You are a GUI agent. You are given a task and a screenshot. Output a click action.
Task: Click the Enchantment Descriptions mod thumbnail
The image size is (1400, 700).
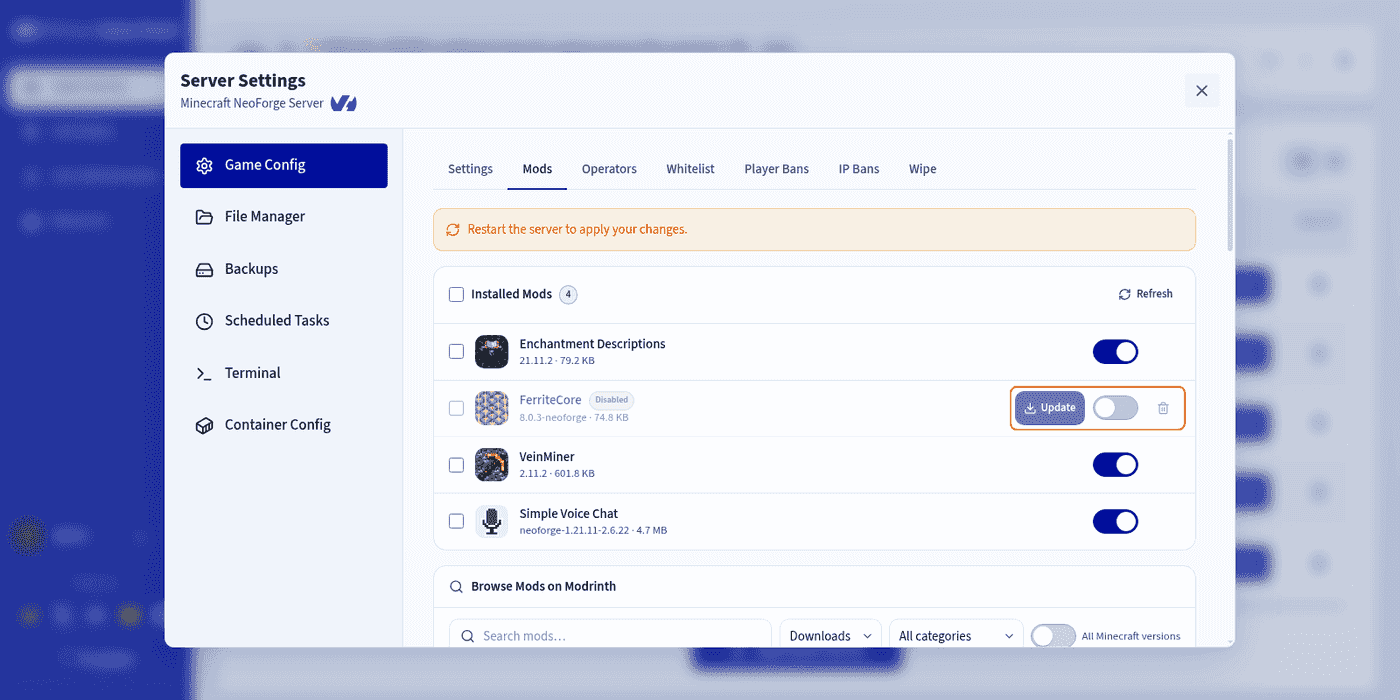pos(492,351)
